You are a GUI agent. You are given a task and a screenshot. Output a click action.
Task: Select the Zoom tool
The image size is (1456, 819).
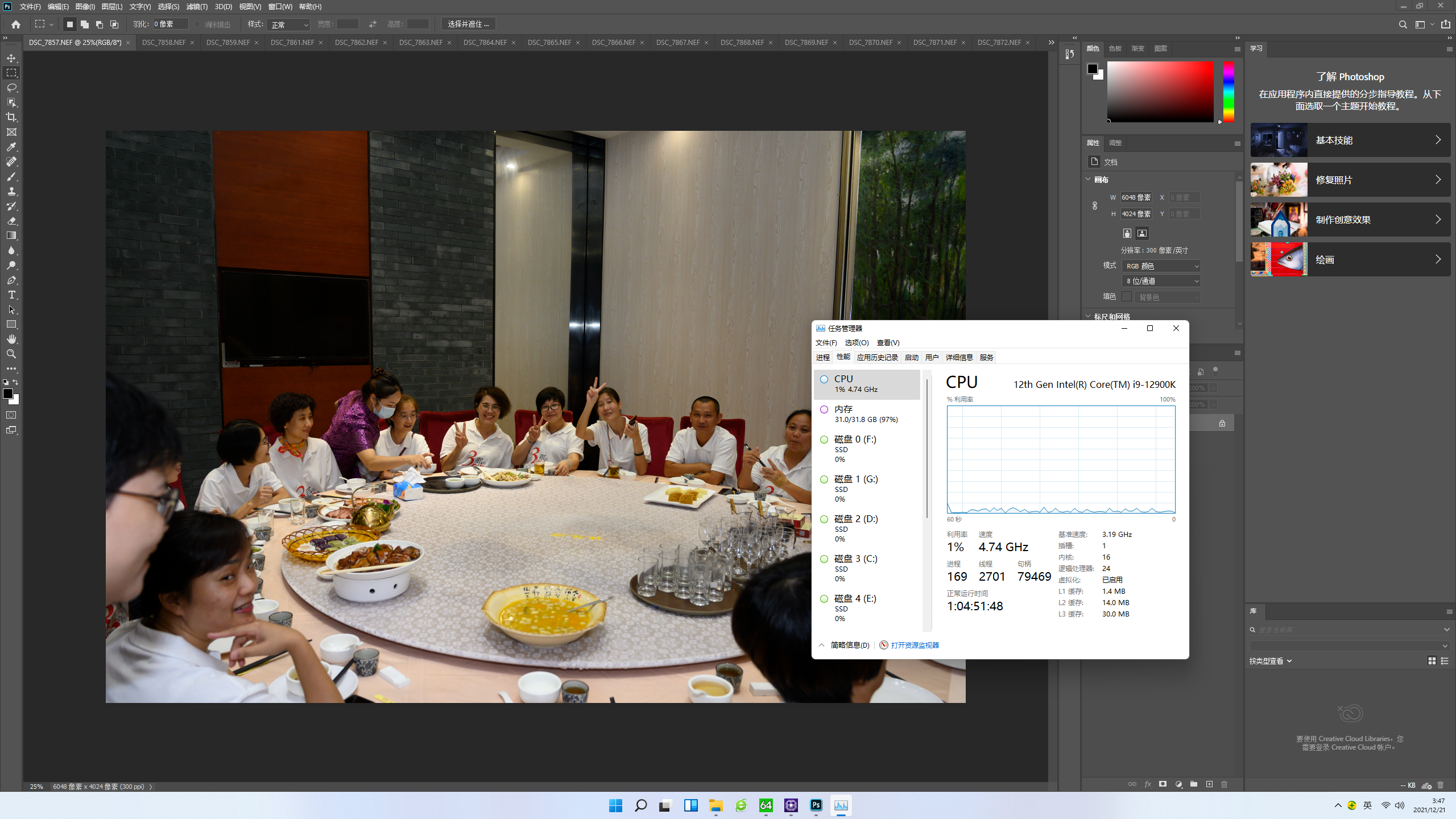[11, 354]
